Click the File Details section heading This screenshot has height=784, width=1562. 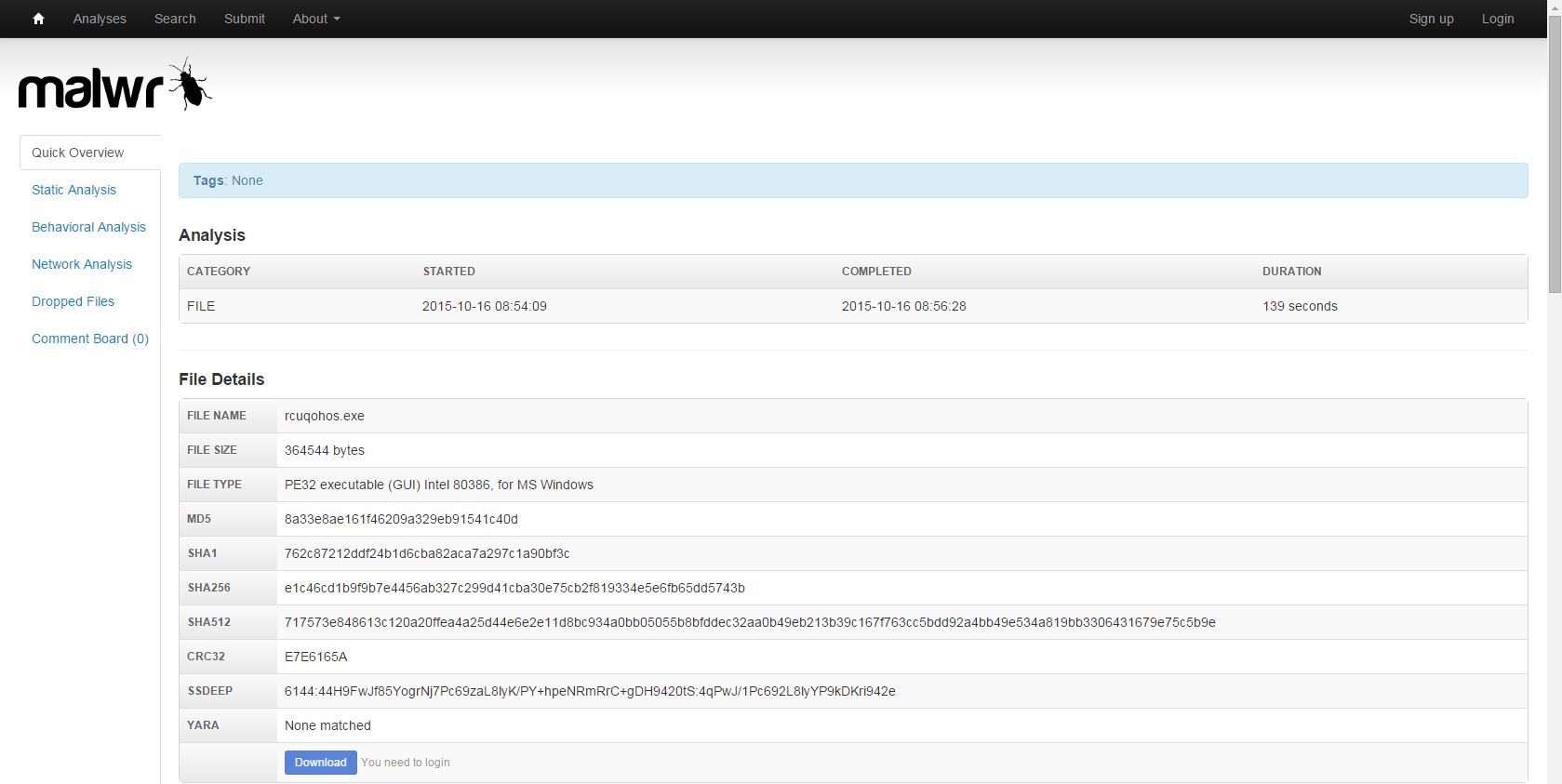click(x=221, y=379)
